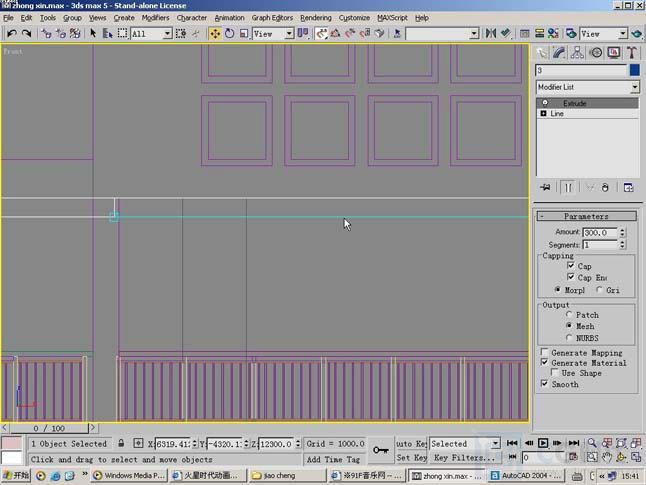646x485 pixels.
Task: Click the Amount value field
Action: [x=600, y=232]
